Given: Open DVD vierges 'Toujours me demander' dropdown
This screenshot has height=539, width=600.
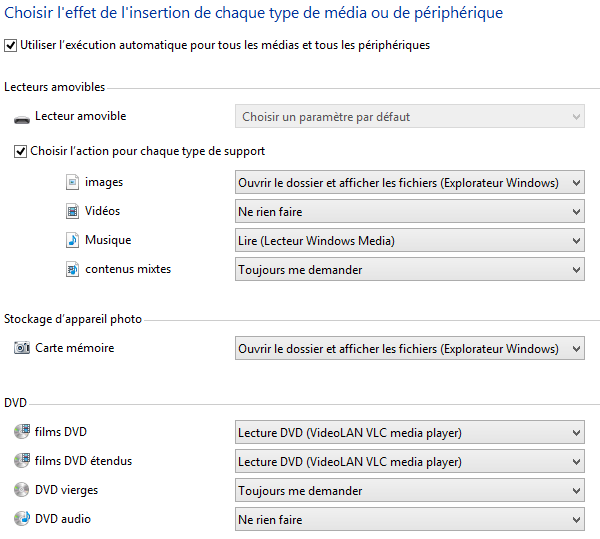Looking at the screenshot, I should coord(410,490).
